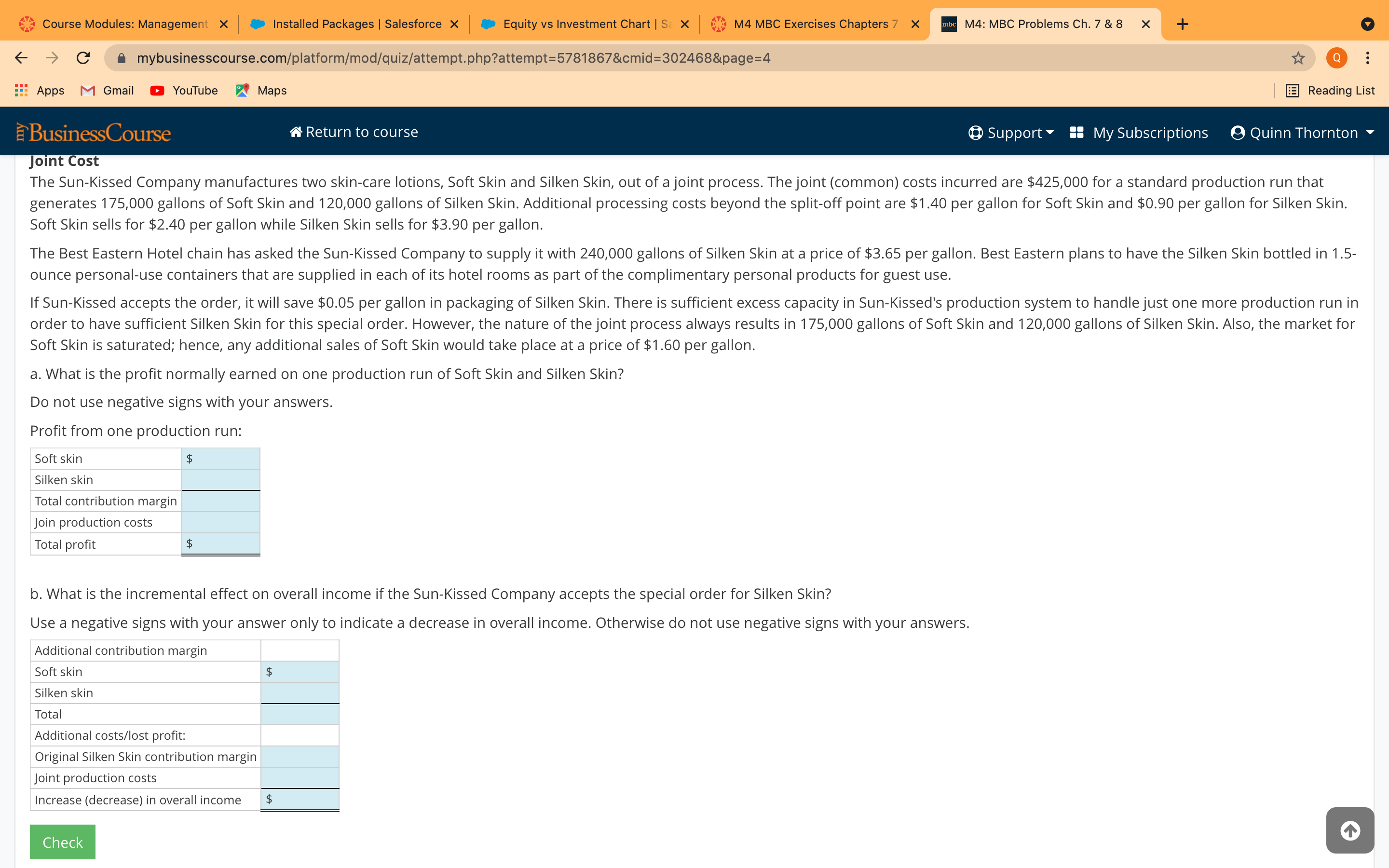Open the Gmail bookmark icon
1389x868 pixels.
[x=87, y=91]
